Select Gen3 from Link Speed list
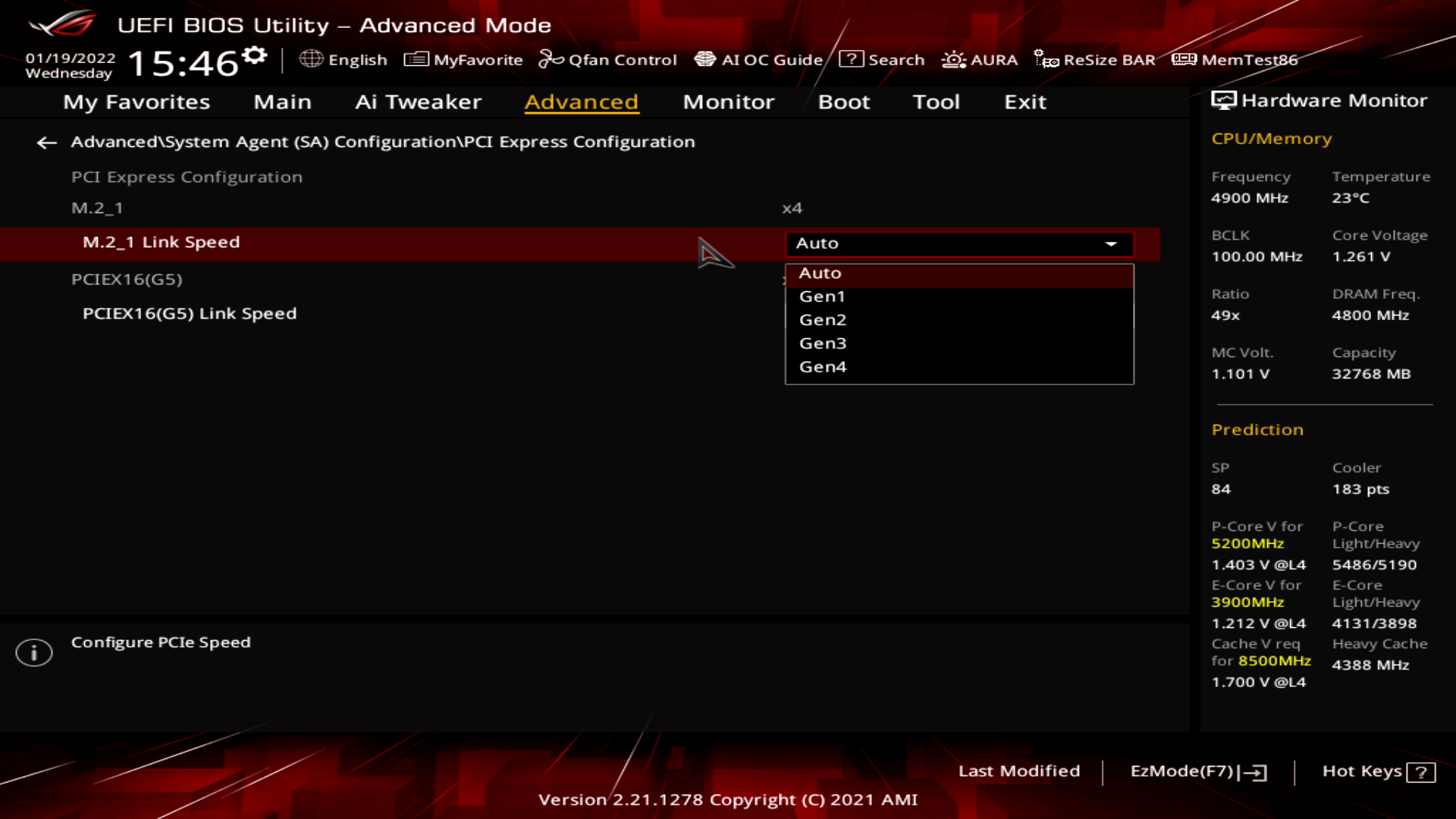1456x819 pixels. click(822, 343)
